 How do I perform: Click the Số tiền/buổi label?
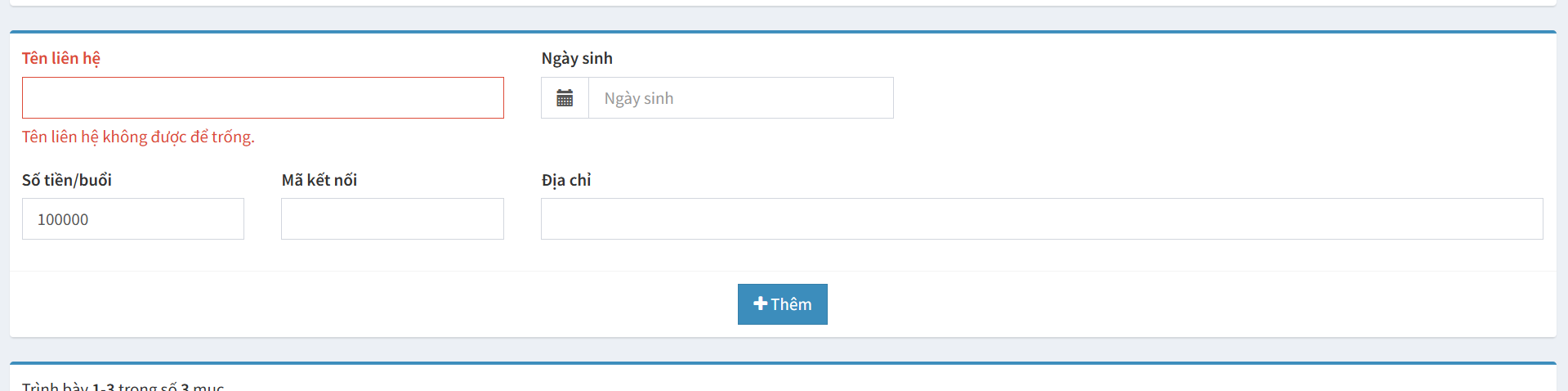(67, 180)
